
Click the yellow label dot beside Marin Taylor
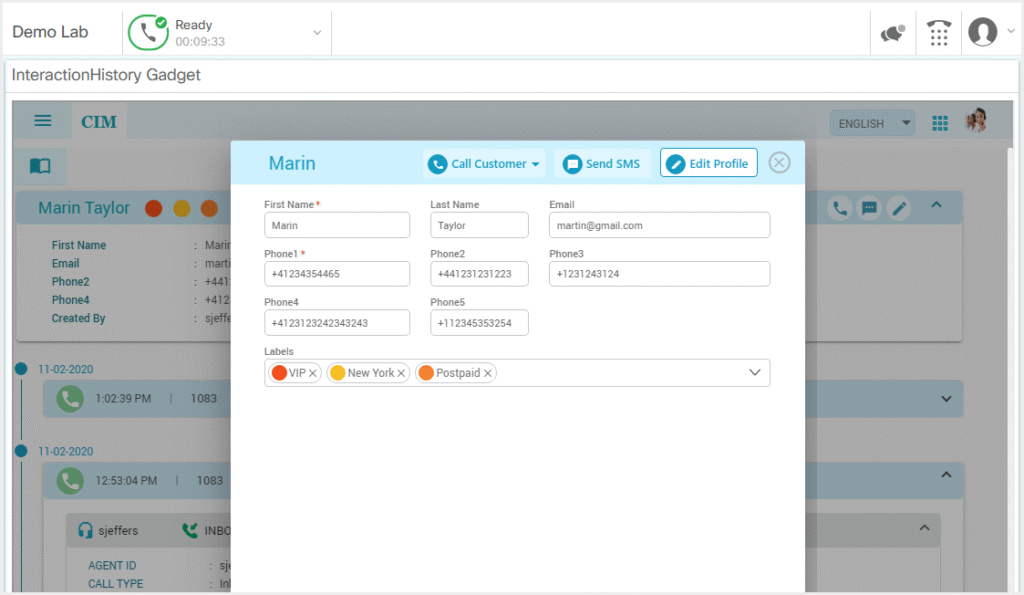[x=182, y=208]
